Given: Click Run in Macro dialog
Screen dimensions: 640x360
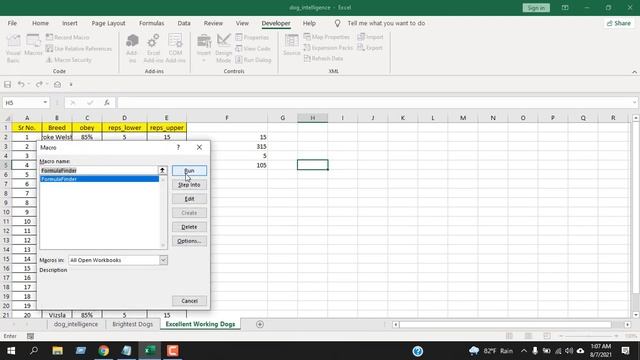Looking at the screenshot, I should (x=189, y=171).
